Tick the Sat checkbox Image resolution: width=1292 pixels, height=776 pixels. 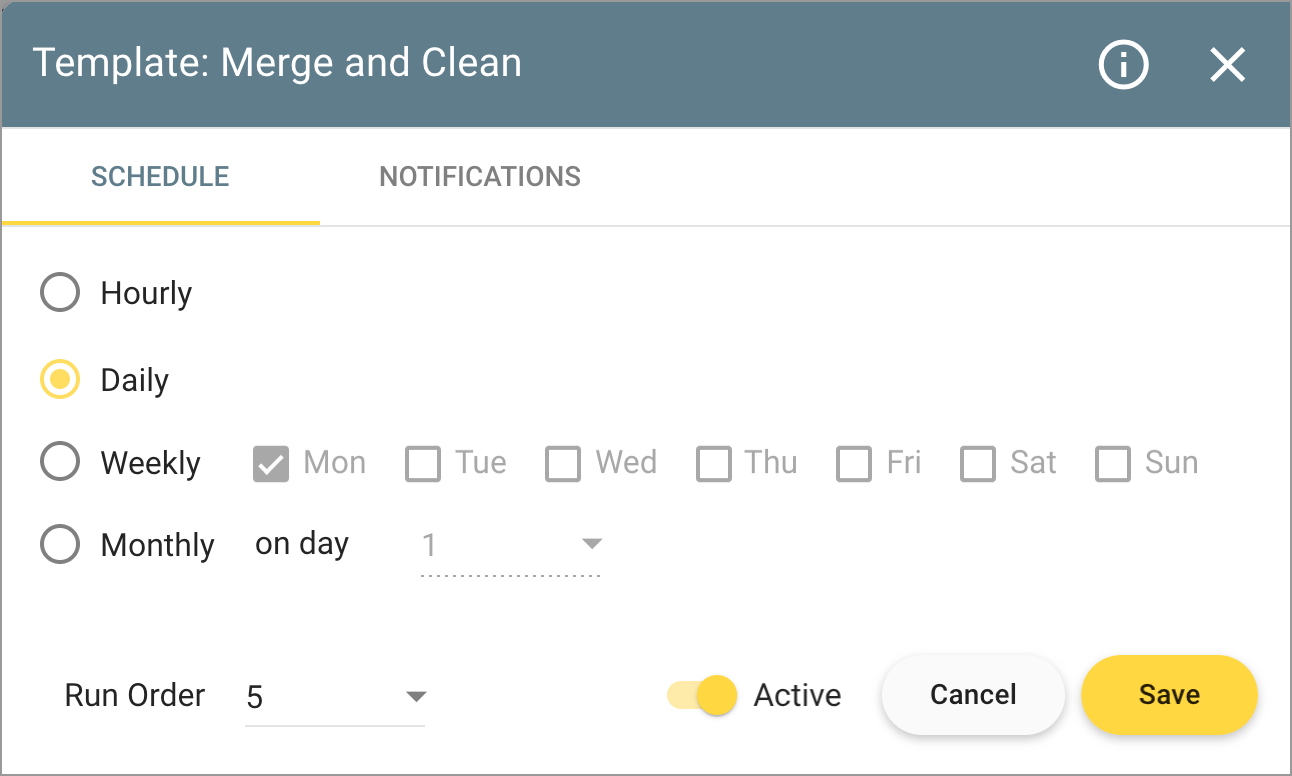[978, 464]
